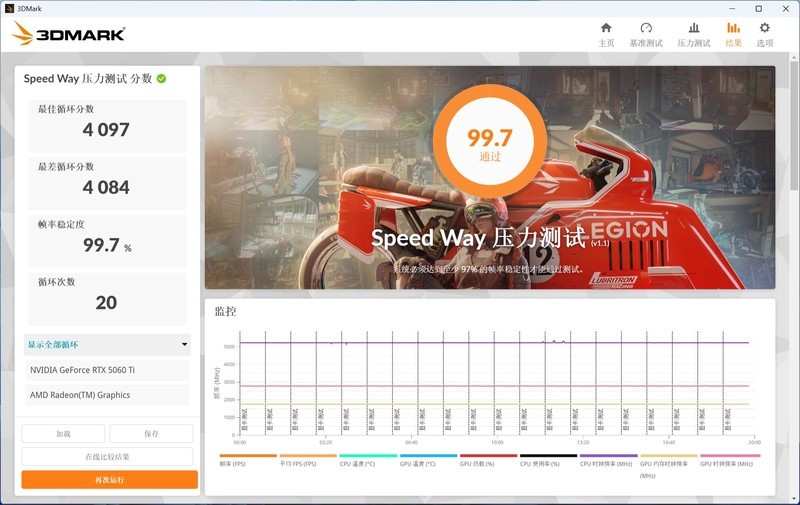Click the 监控 monitoring heading
Viewport: 800px width, 505px height.
click(x=226, y=311)
